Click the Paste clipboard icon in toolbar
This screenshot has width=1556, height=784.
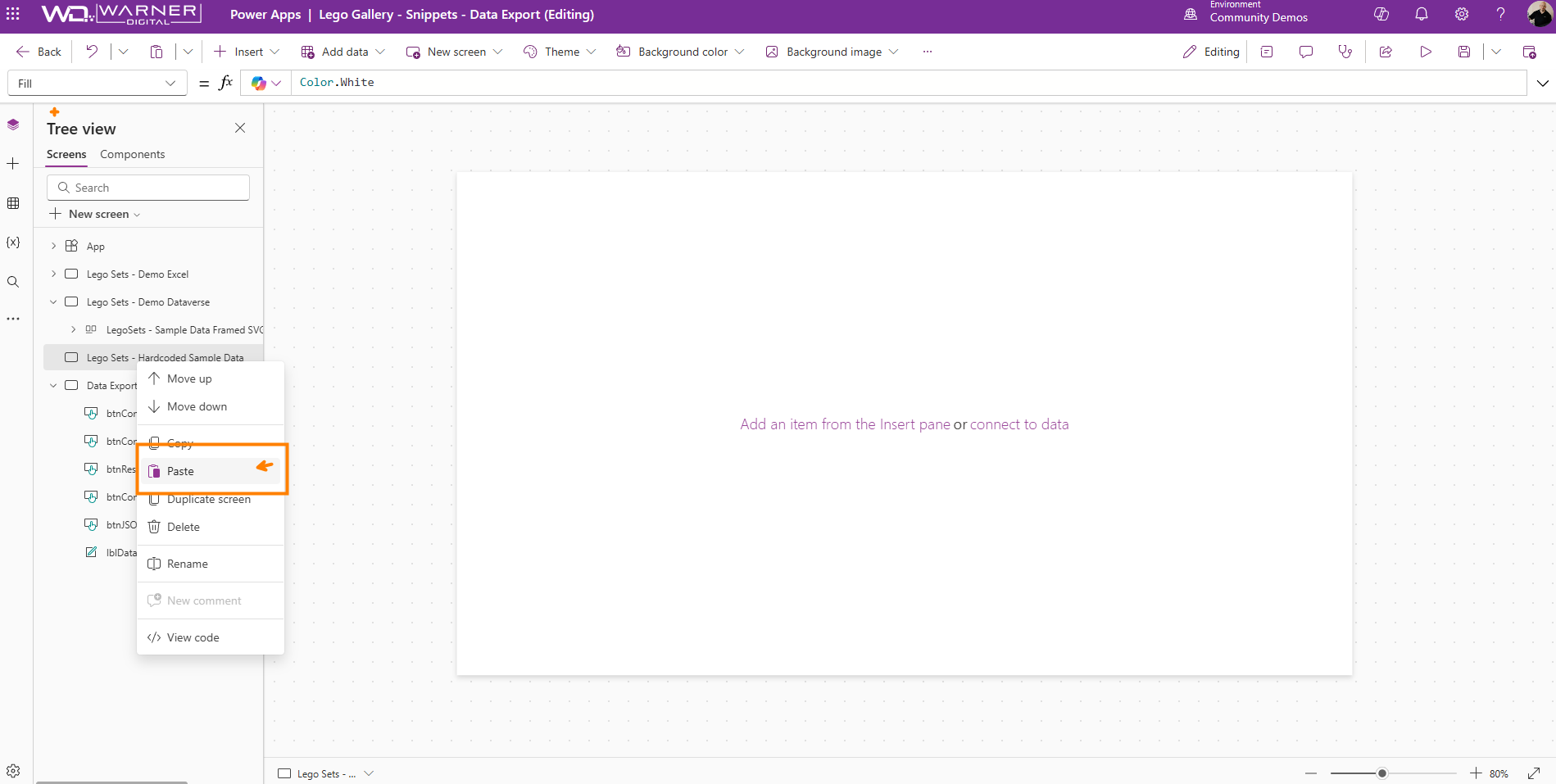[x=157, y=52]
